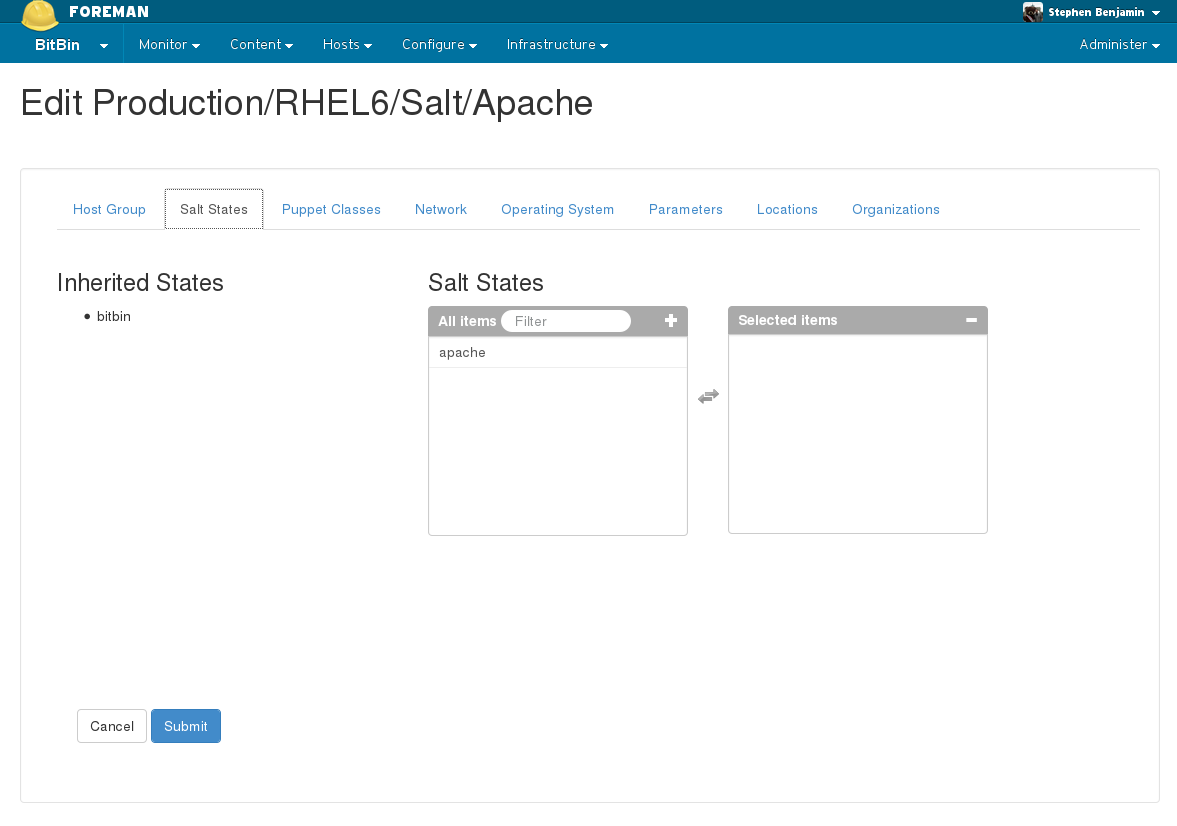Click Stephen Benjamin's user avatar

[1033, 12]
